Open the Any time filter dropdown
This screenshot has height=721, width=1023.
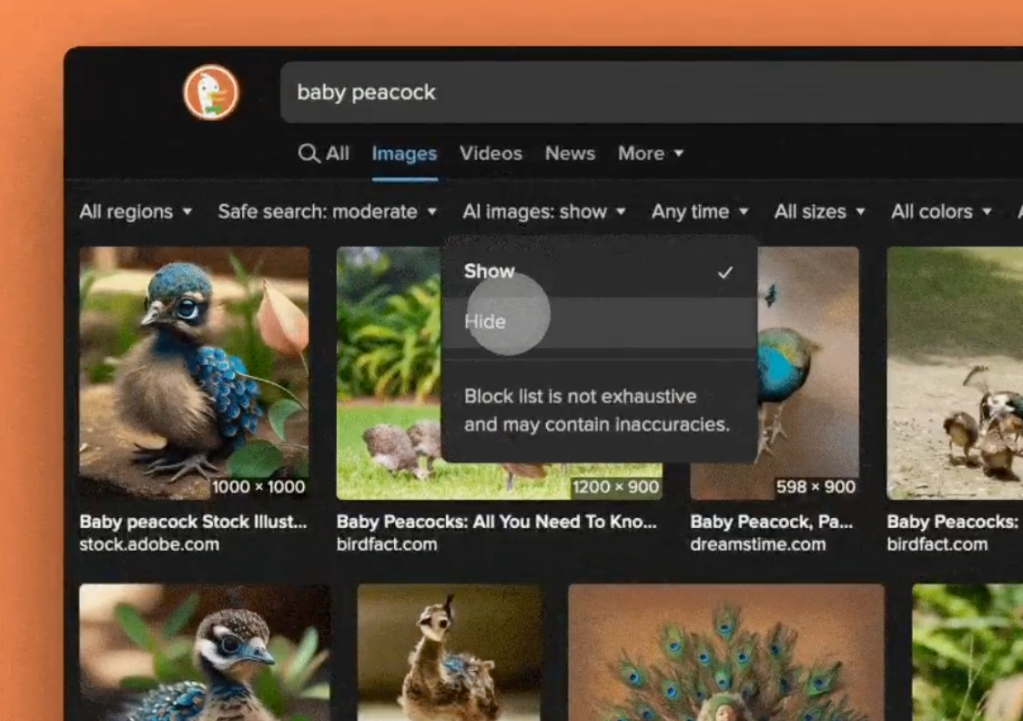(x=699, y=211)
